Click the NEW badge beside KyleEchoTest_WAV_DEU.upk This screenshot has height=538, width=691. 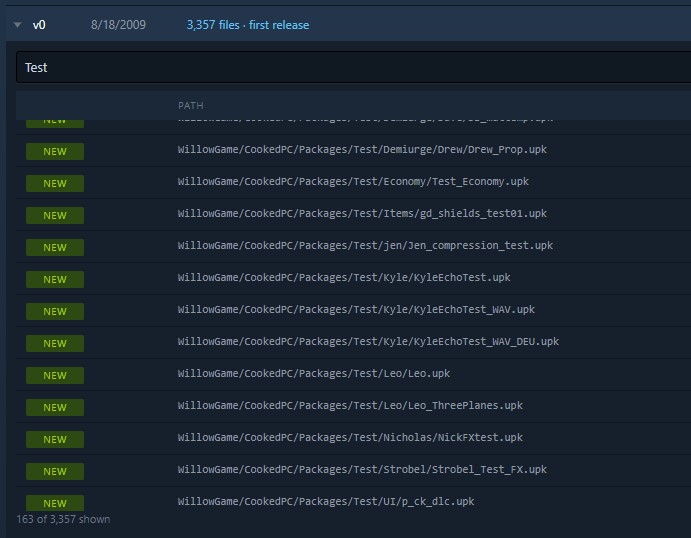point(55,344)
